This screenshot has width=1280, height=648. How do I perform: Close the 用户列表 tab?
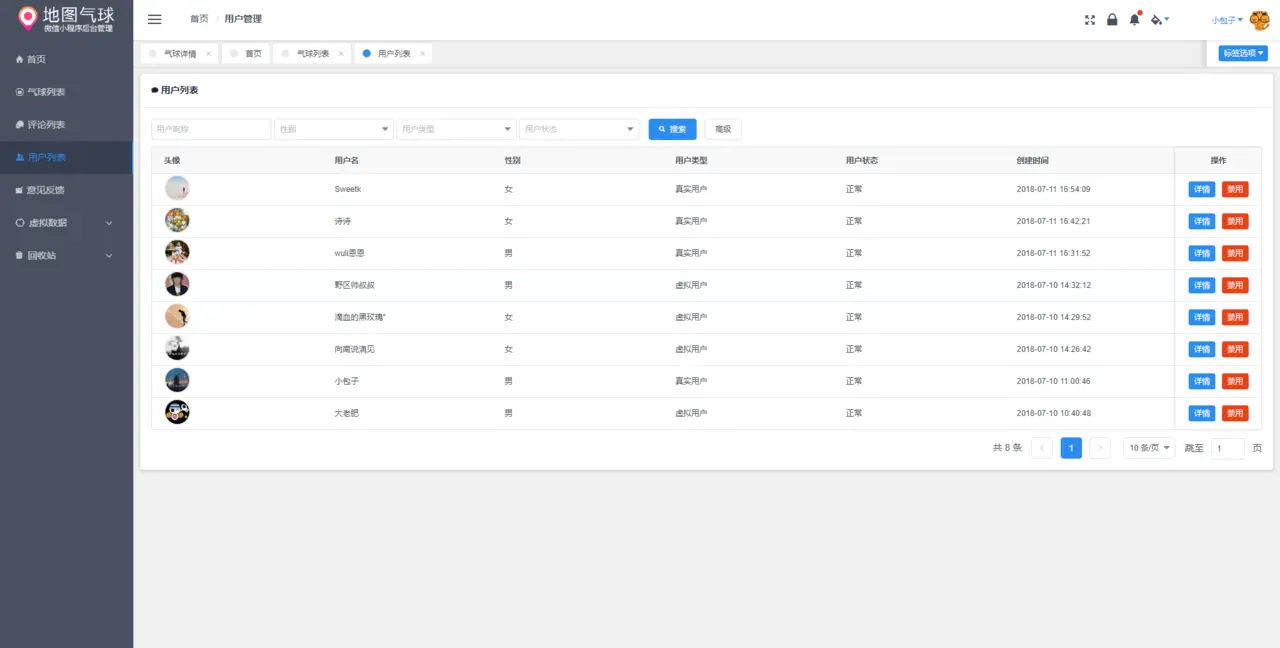click(x=422, y=54)
